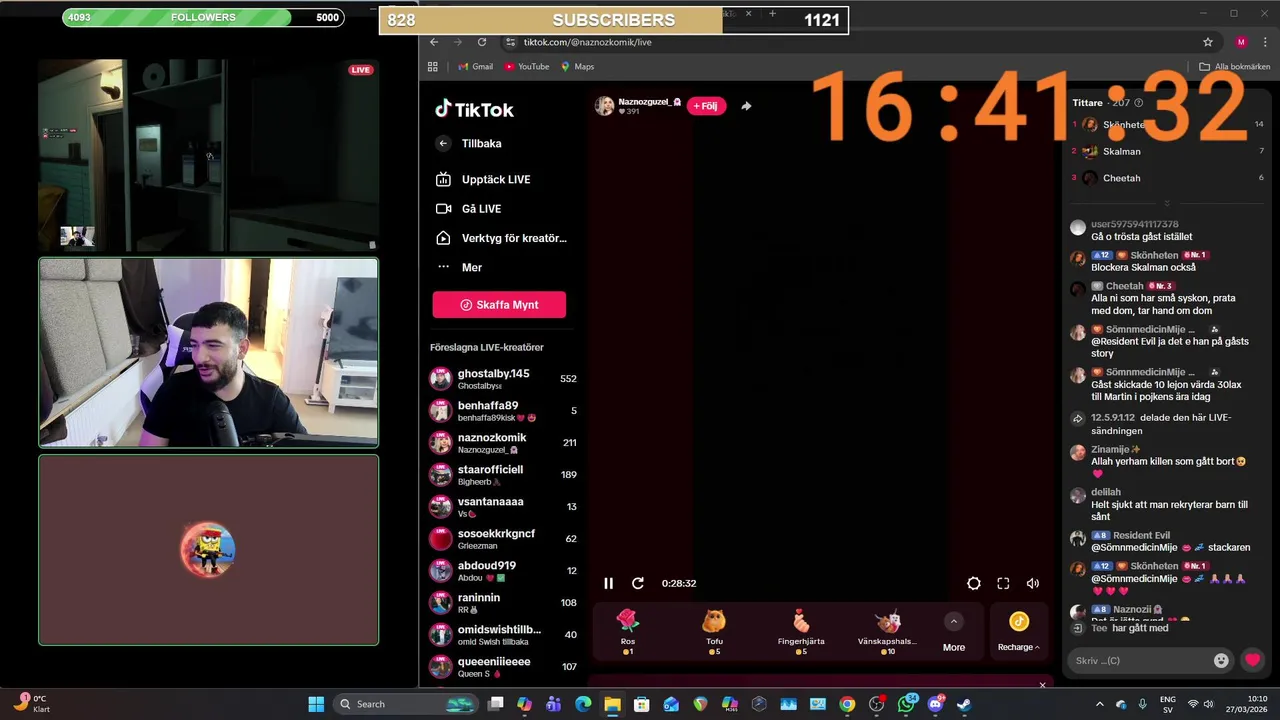
Task: Open the video display settings icon
Action: click(973, 583)
